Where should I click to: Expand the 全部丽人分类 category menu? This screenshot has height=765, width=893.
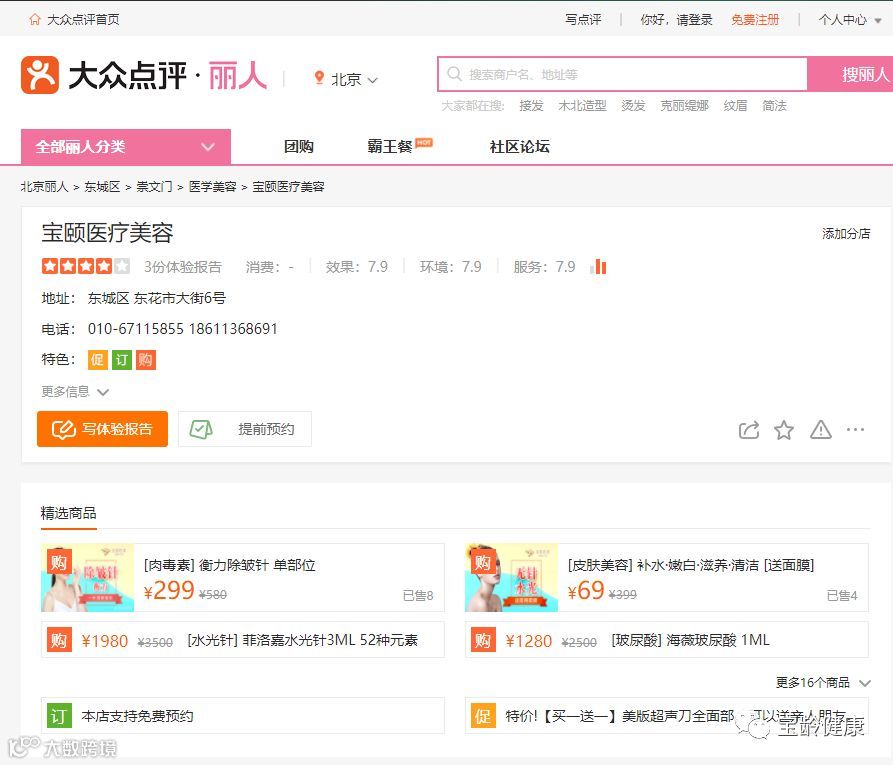coord(126,147)
